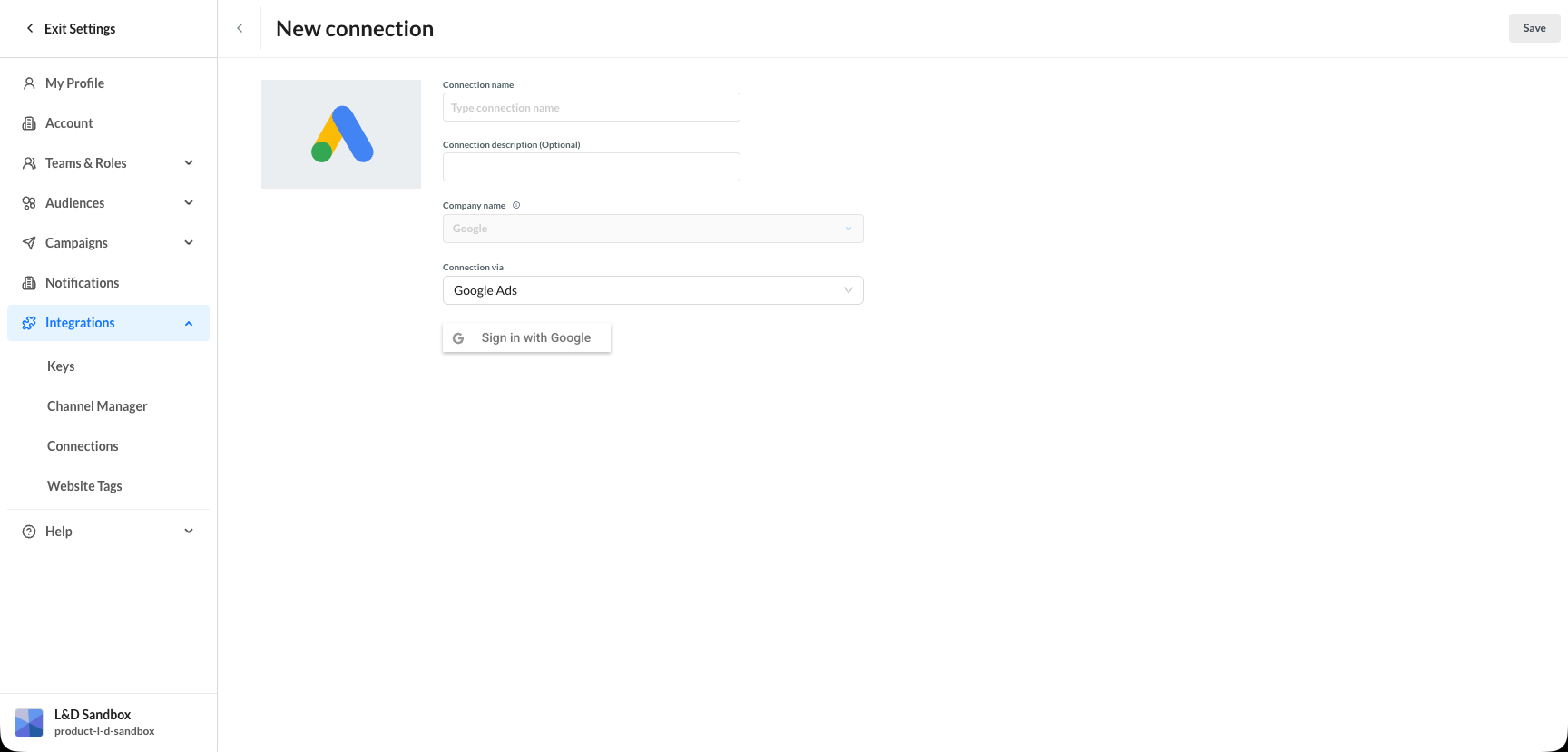This screenshot has width=1568, height=752.
Task: Click the Account building icon
Action: click(x=29, y=123)
